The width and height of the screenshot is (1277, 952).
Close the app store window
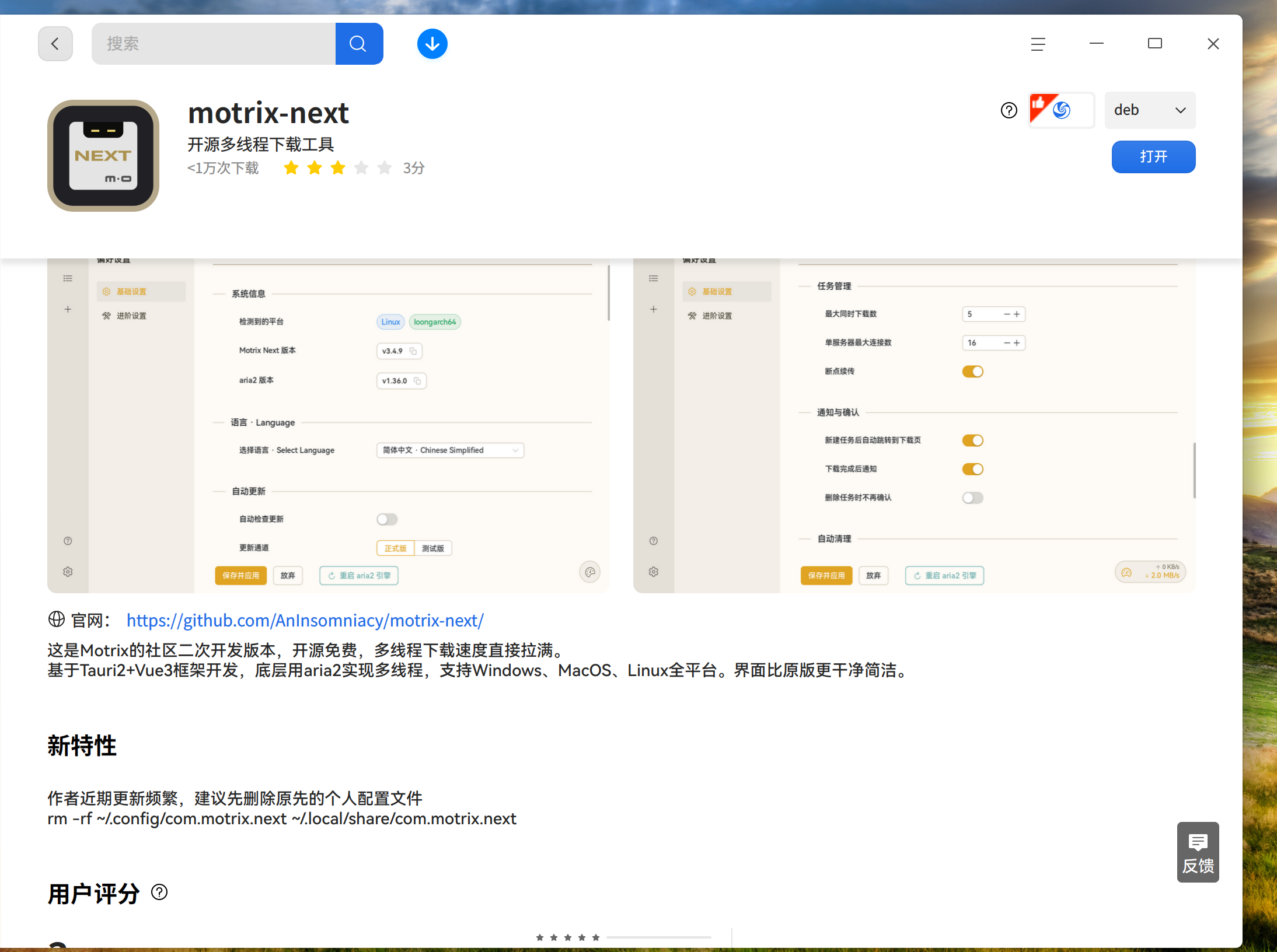(x=1213, y=44)
